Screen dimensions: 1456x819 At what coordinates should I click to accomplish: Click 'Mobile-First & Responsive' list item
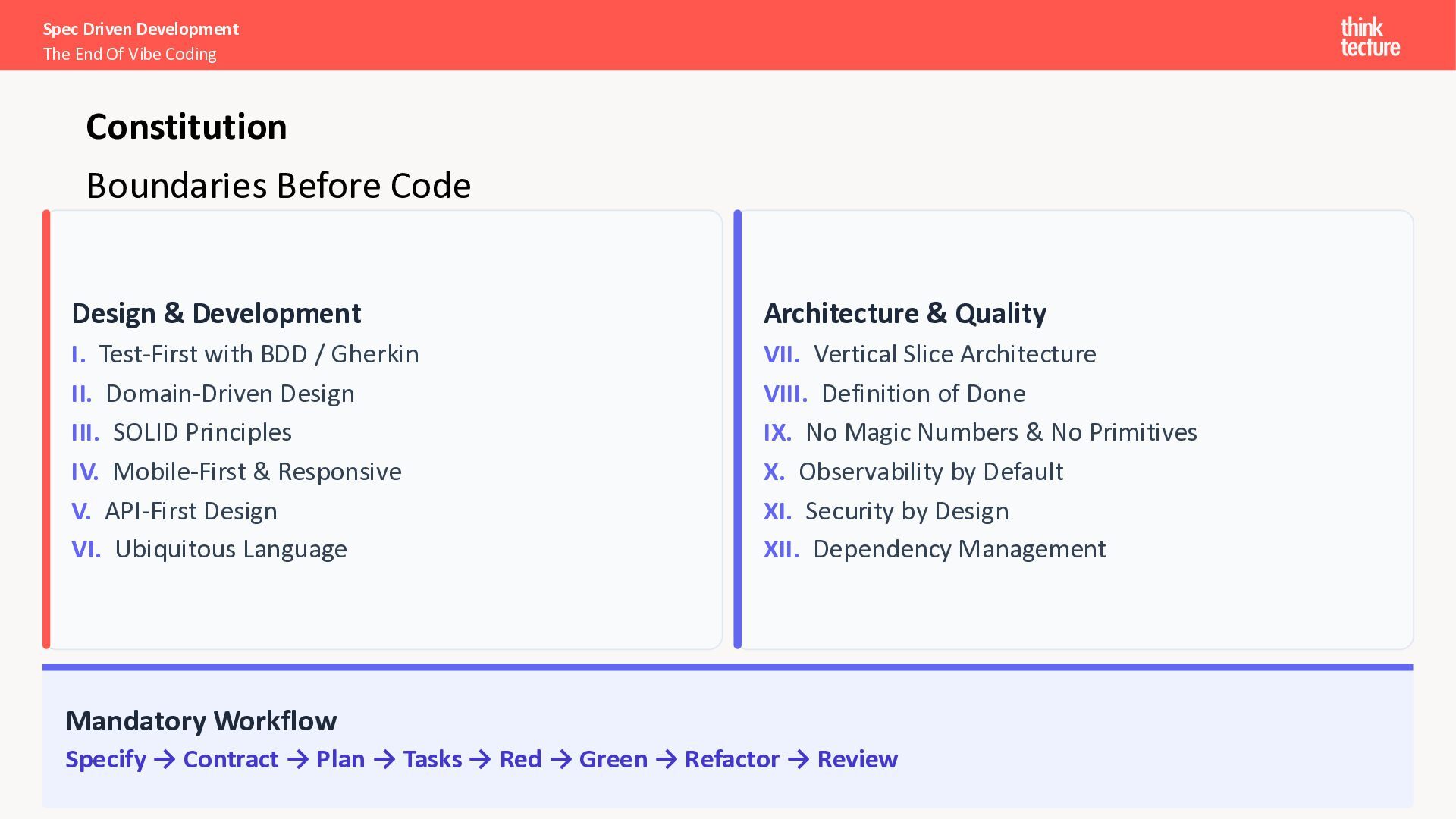pyautogui.click(x=256, y=472)
